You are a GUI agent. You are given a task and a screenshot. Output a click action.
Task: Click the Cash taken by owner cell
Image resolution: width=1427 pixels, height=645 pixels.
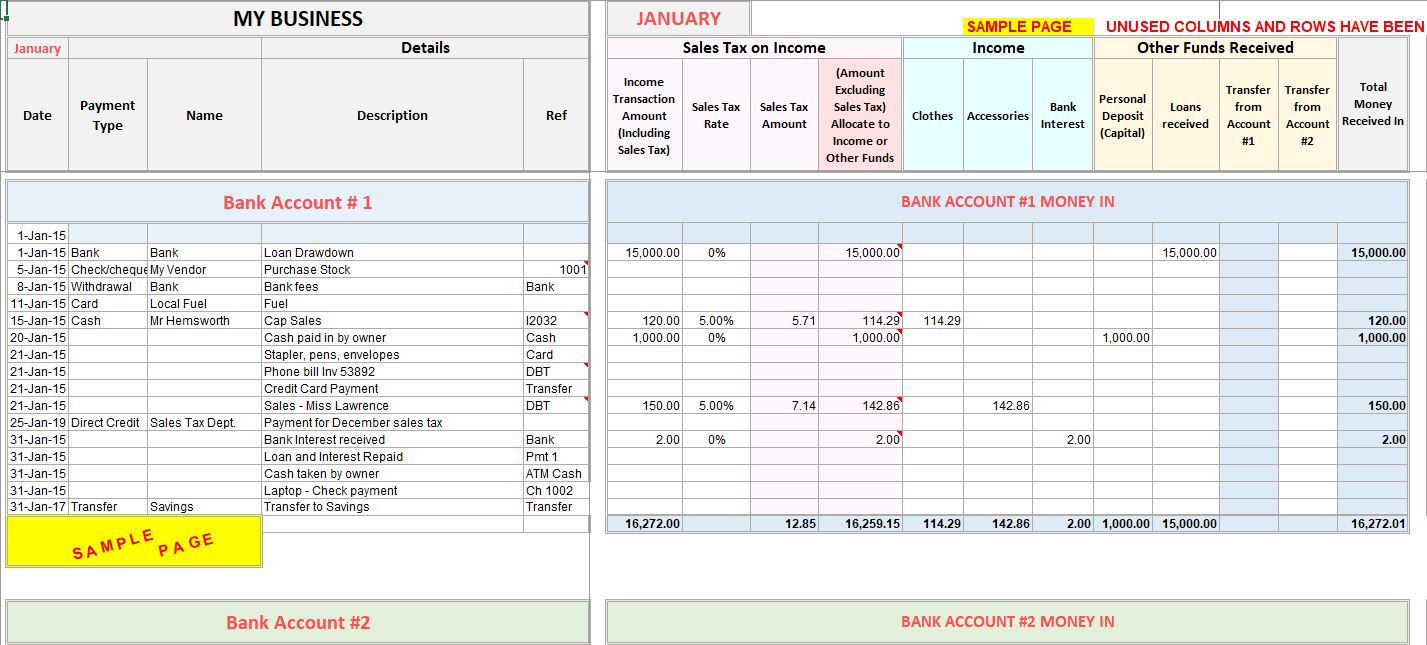[392, 474]
